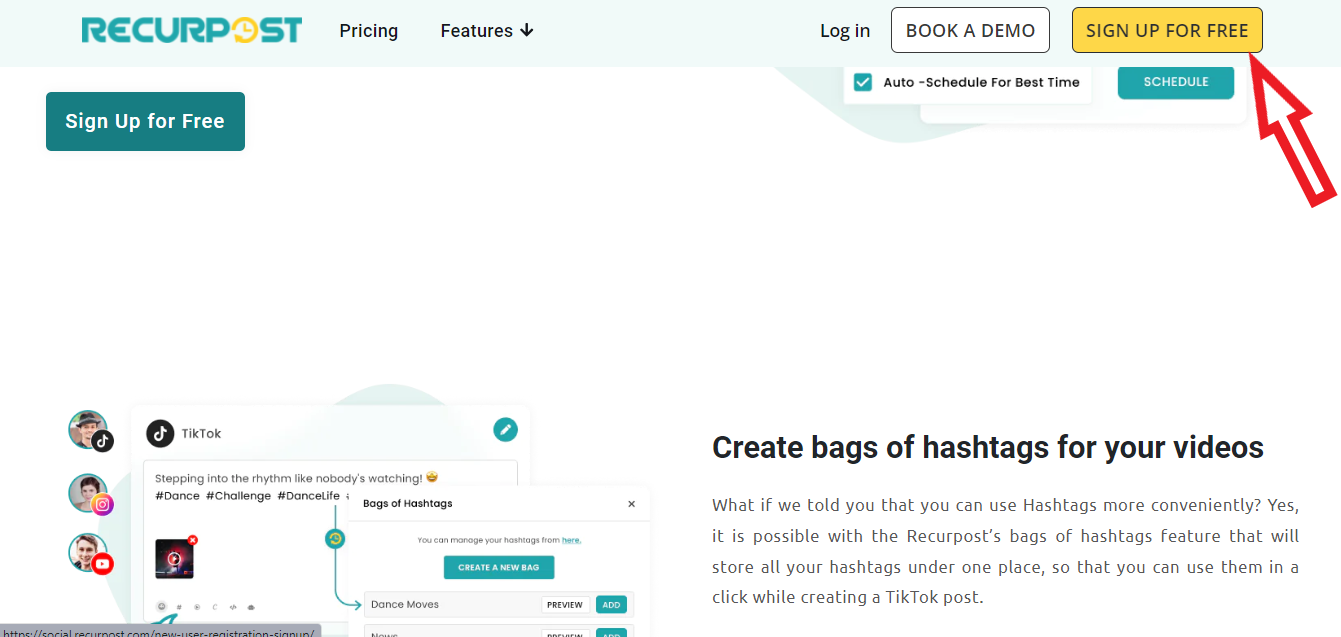Click the cloud icon in post toolbar
The image size is (1341, 637).
click(251, 607)
